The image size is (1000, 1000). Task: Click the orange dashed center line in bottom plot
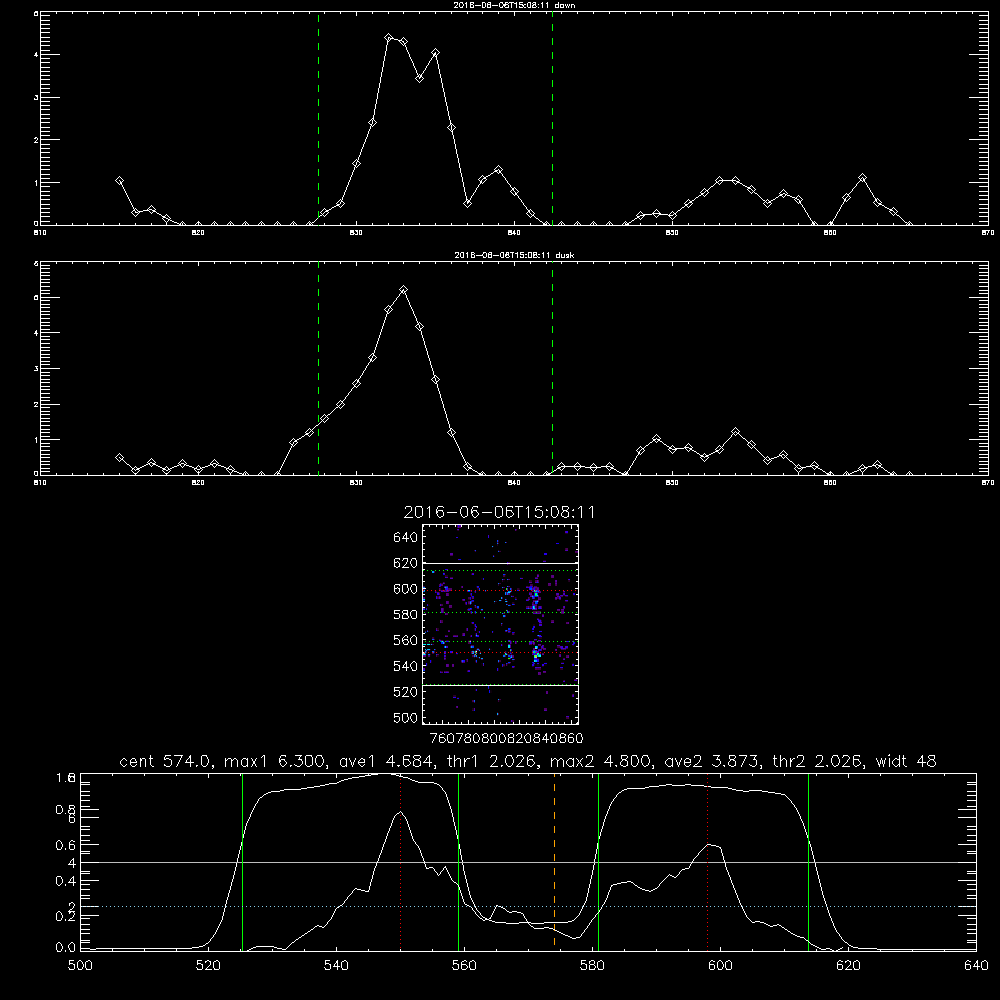pyautogui.click(x=554, y=860)
